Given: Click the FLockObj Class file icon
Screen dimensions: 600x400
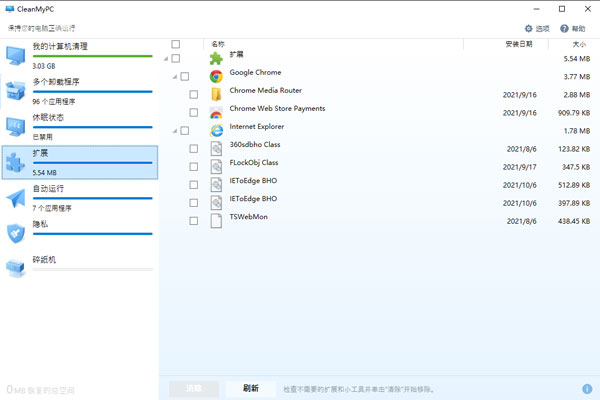Looking at the screenshot, I should click(216, 167).
